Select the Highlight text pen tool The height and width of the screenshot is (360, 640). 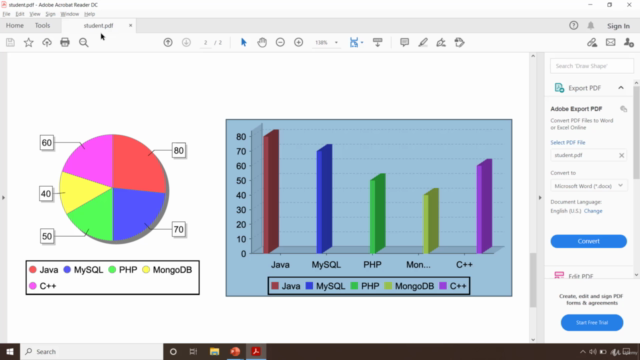pyautogui.click(x=423, y=42)
